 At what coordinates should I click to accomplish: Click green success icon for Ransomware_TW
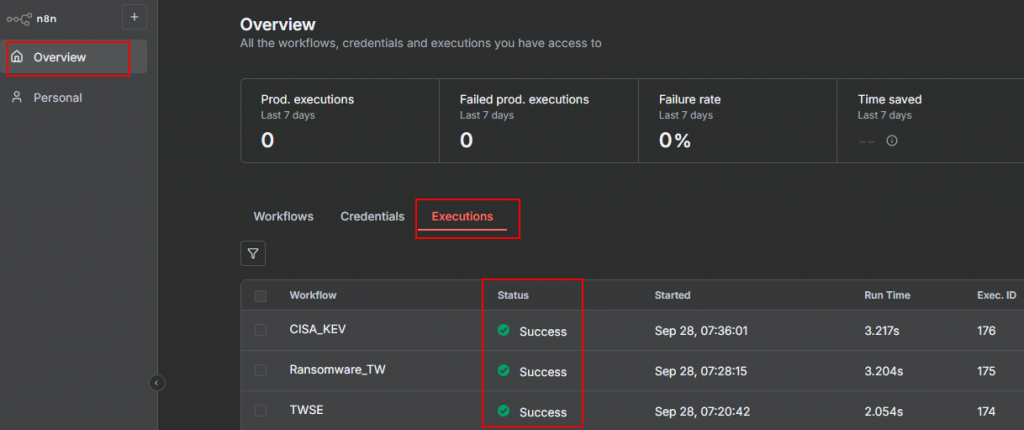pos(504,371)
